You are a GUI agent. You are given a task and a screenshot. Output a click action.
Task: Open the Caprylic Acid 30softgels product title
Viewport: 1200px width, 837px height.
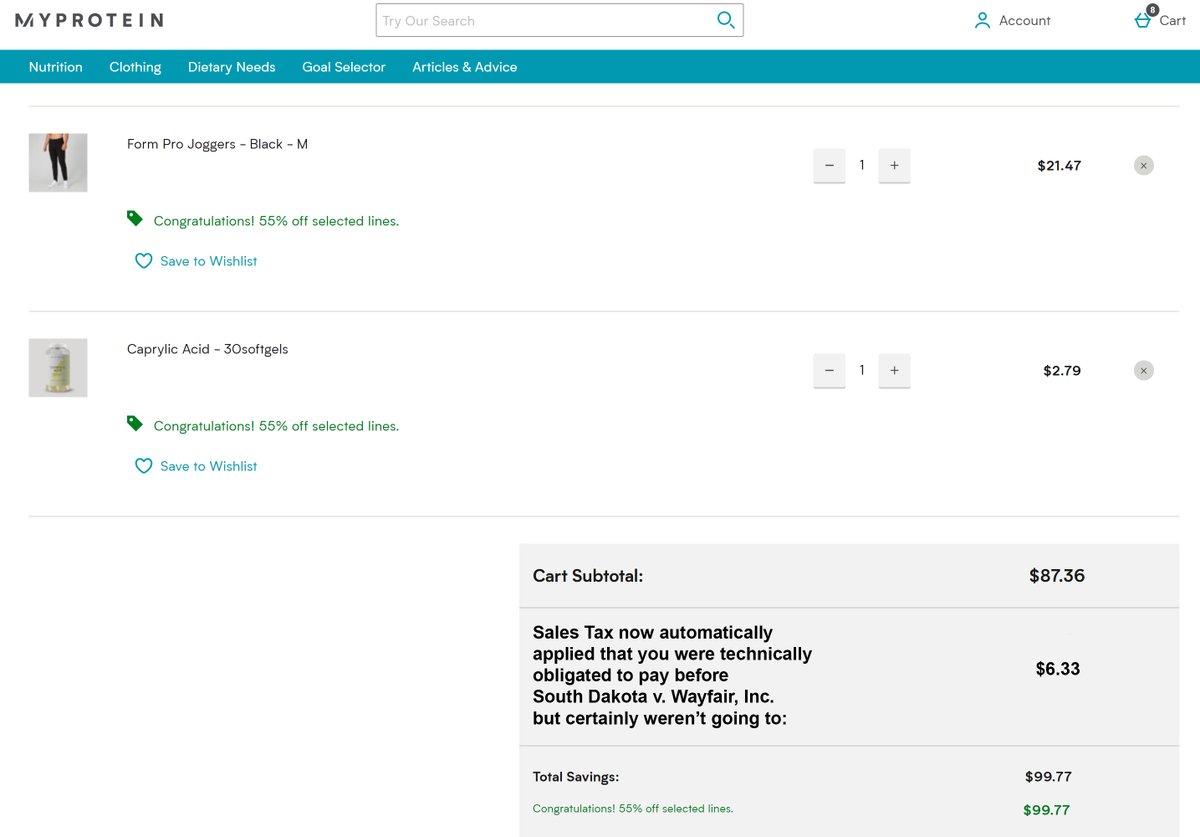(x=207, y=349)
